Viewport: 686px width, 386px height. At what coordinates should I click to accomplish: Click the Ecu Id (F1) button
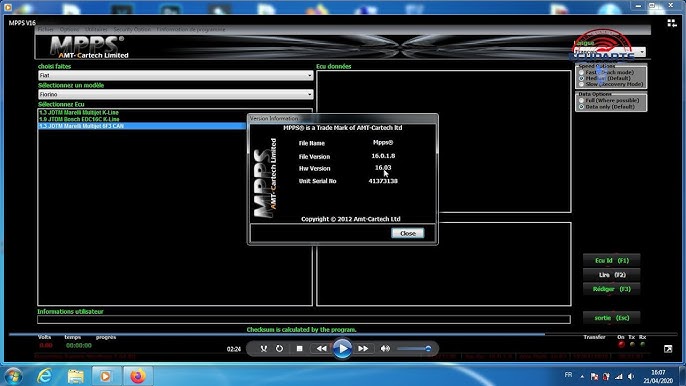click(x=612, y=260)
